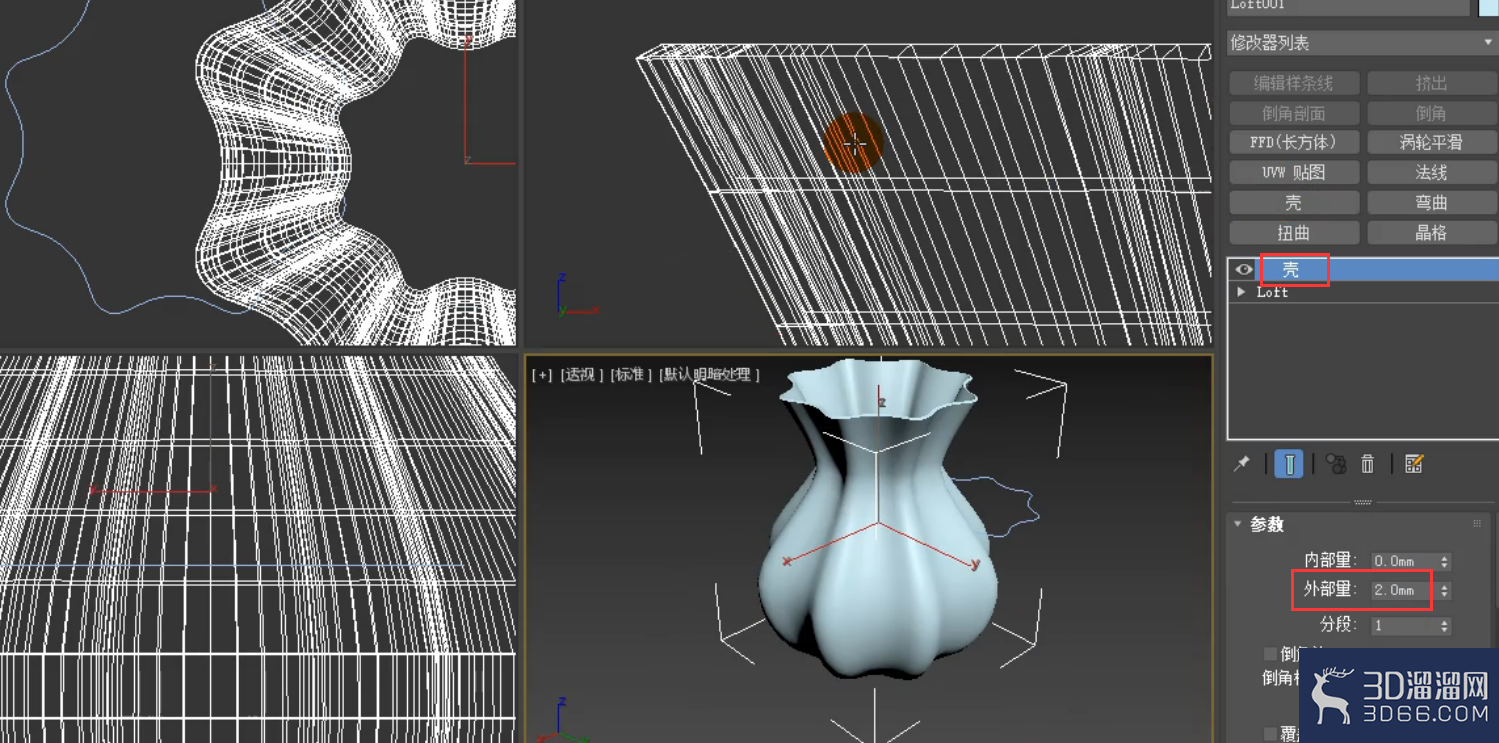Click the Loft001 object name field
This screenshot has width=1499, height=743.
pos(1348,6)
